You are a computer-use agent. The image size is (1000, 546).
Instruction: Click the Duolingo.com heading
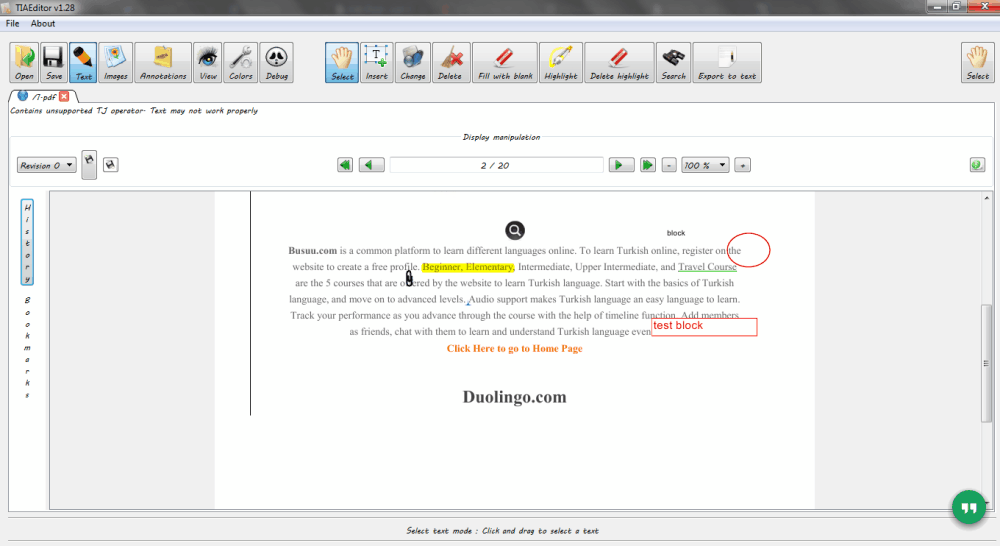(515, 397)
